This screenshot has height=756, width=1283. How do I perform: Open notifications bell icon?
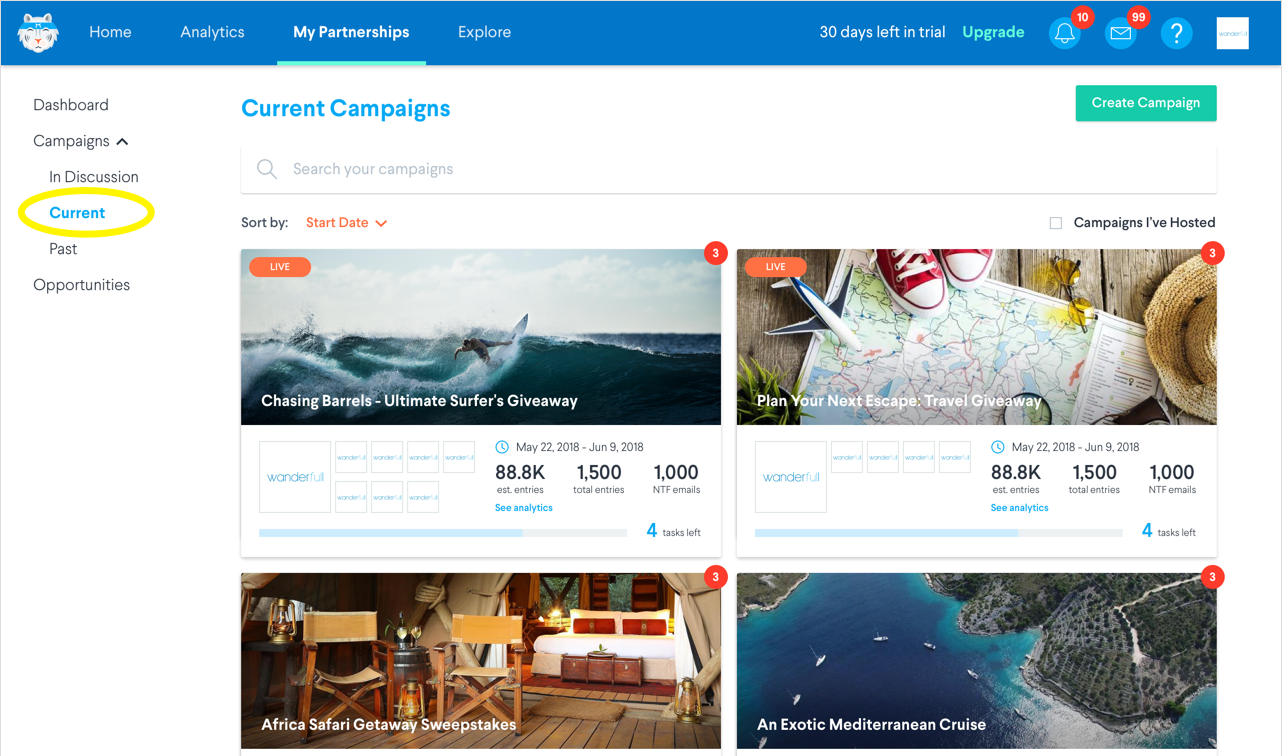pos(1065,33)
